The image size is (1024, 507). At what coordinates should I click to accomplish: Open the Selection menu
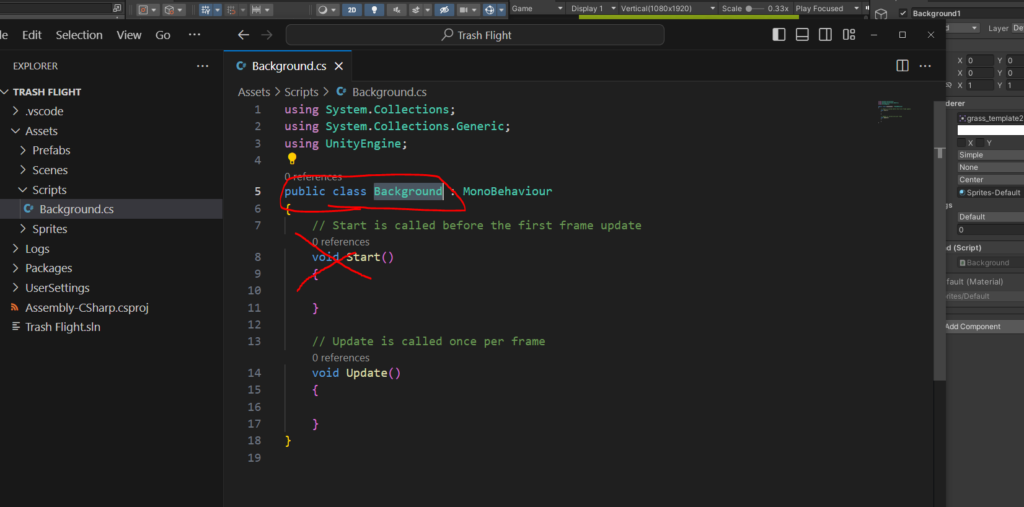click(79, 35)
